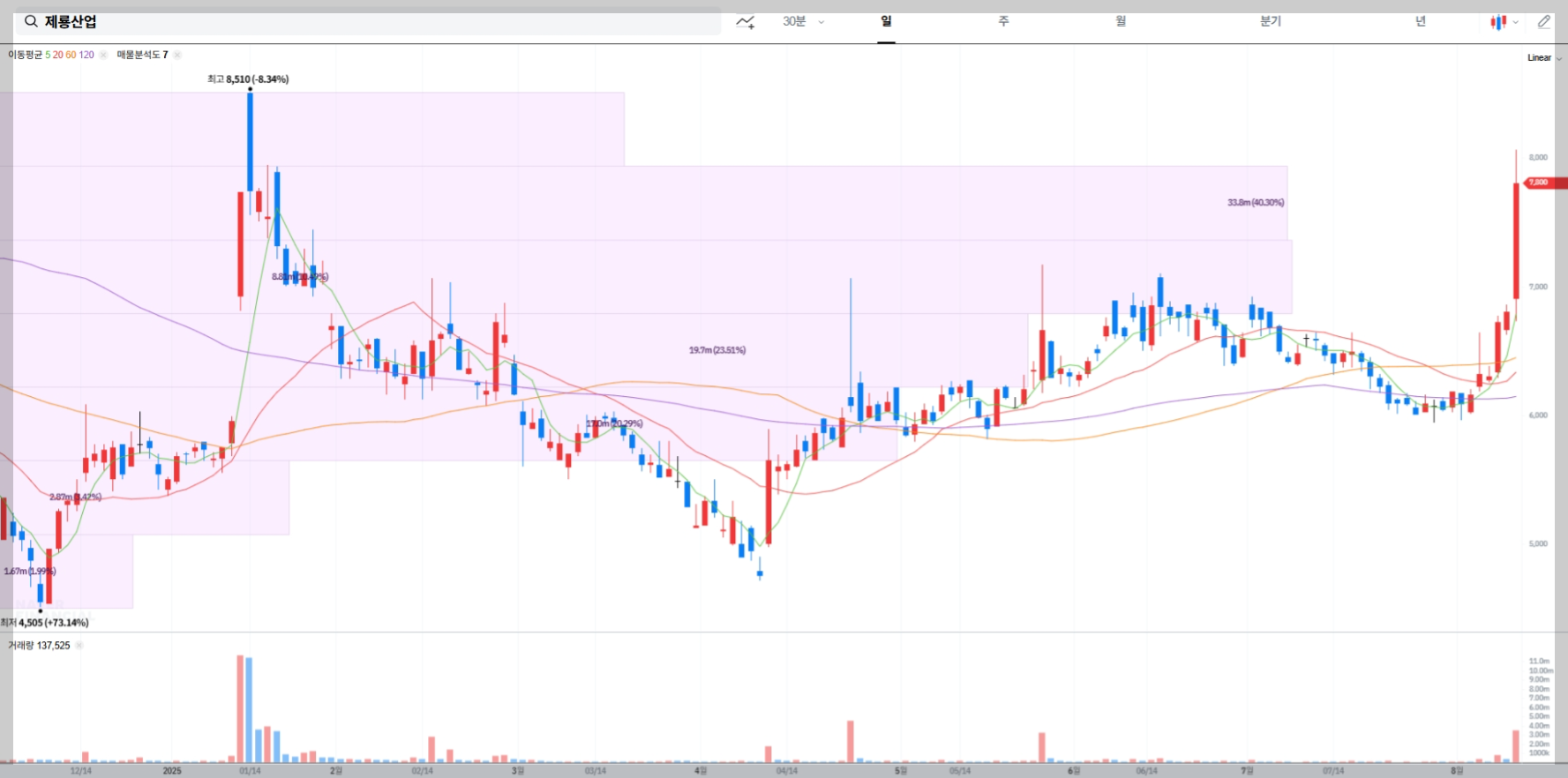Viewport: 1568px width, 778px height.
Task: Switch to the 주 weekly tab
Action: (x=1003, y=21)
